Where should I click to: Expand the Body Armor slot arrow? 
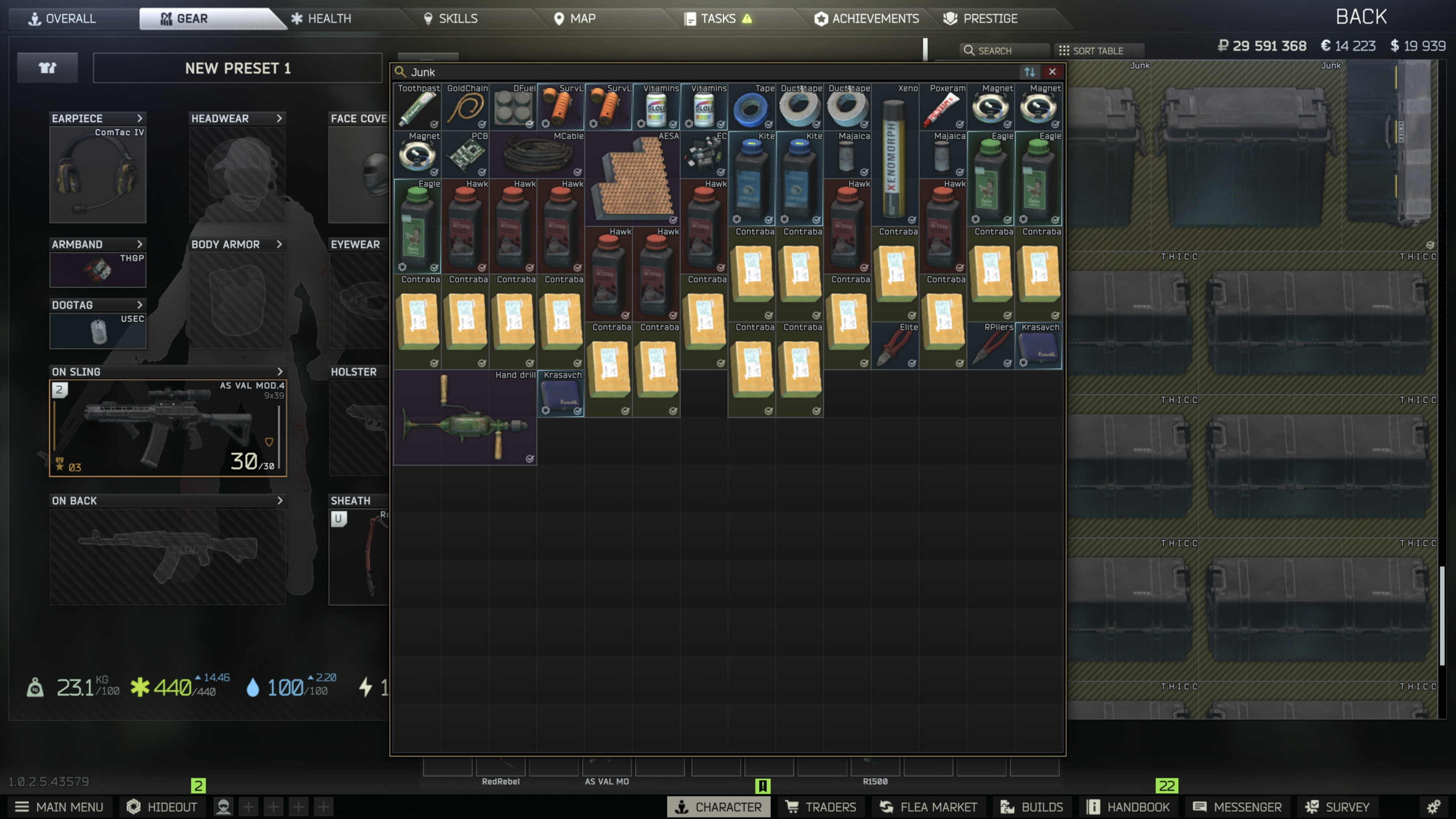pyautogui.click(x=279, y=244)
